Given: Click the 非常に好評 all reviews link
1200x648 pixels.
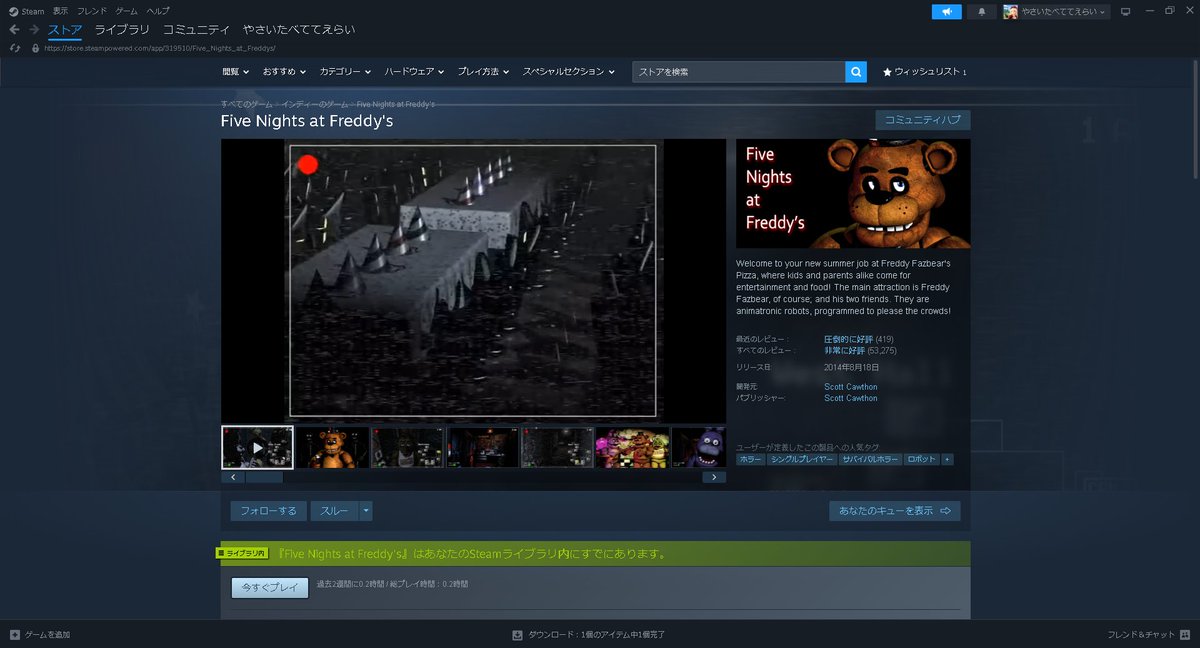Looking at the screenshot, I should point(844,351).
